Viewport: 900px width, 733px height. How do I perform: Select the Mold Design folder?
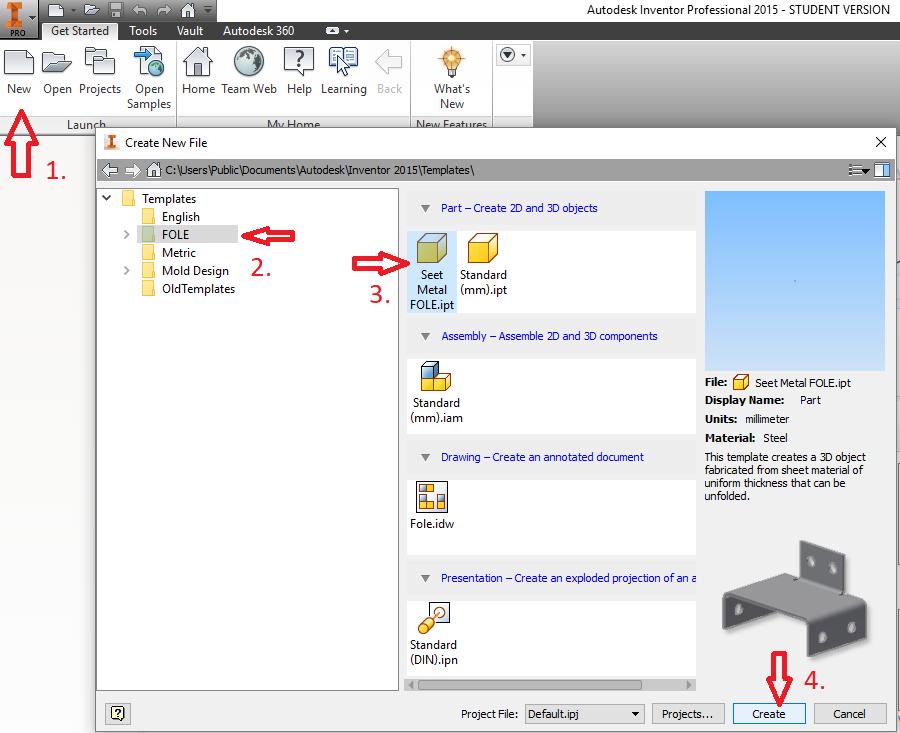coord(195,270)
